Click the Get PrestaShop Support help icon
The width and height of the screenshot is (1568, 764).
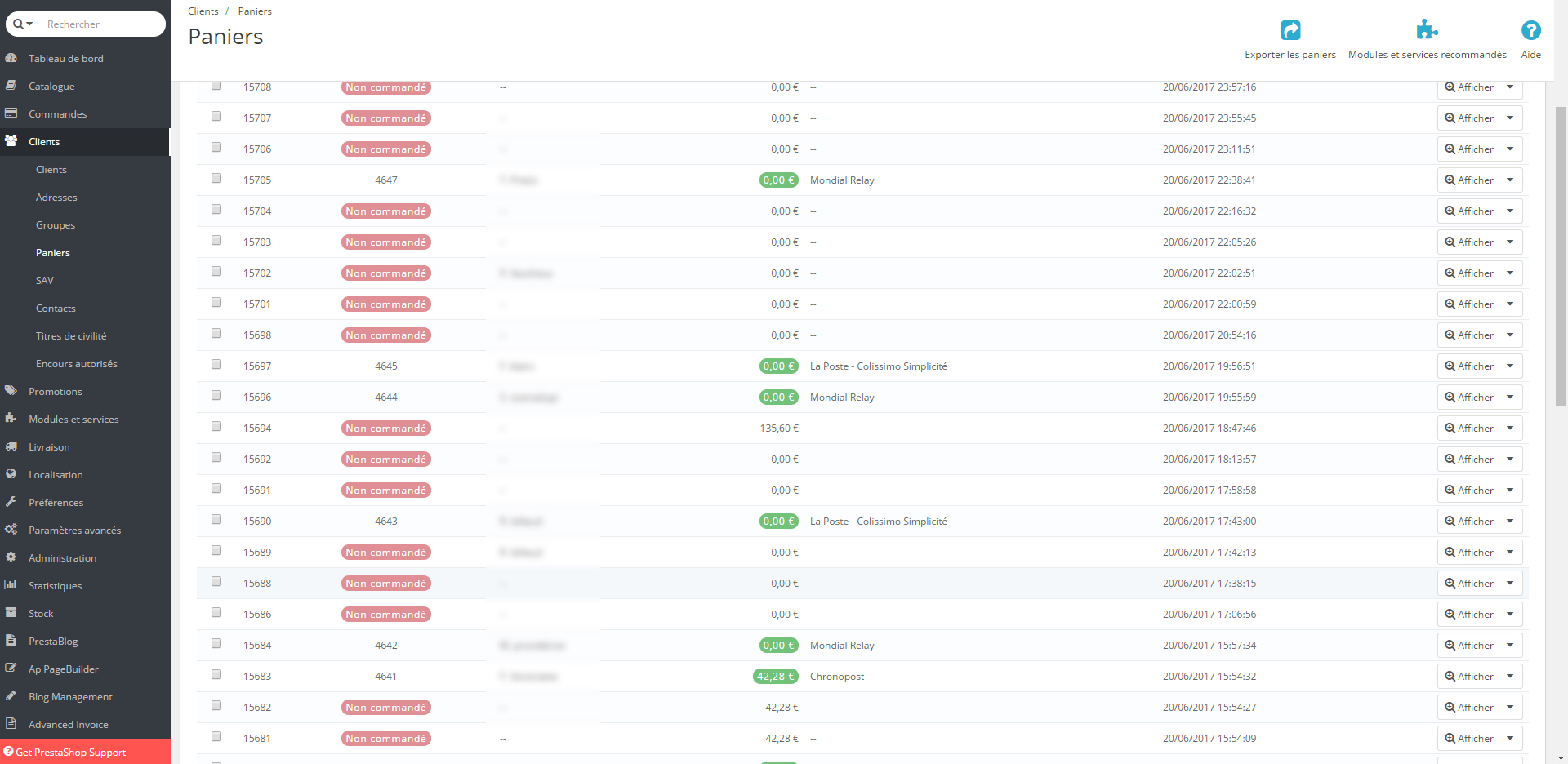click(x=8, y=752)
